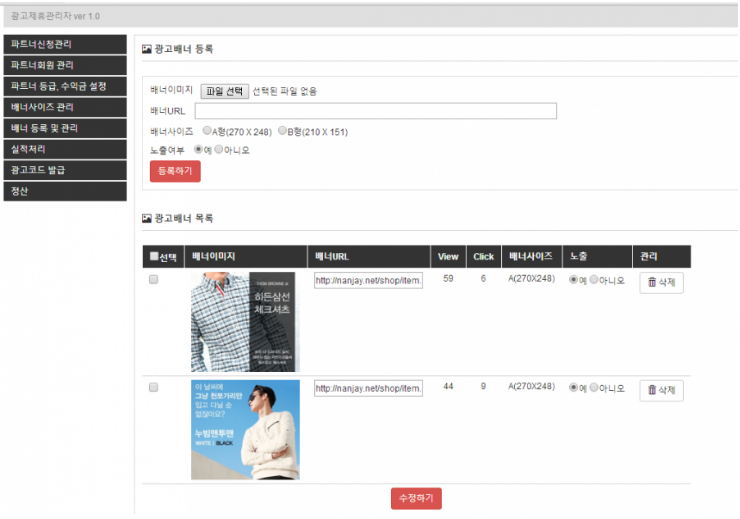Screen dimensions: 740x519
Task: Select A형(270 X 248) banner size
Action: (x=207, y=131)
